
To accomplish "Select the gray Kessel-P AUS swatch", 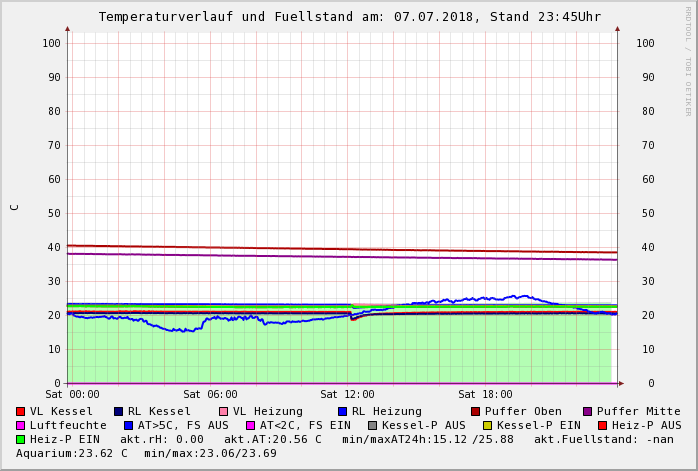I will click(x=373, y=425).
